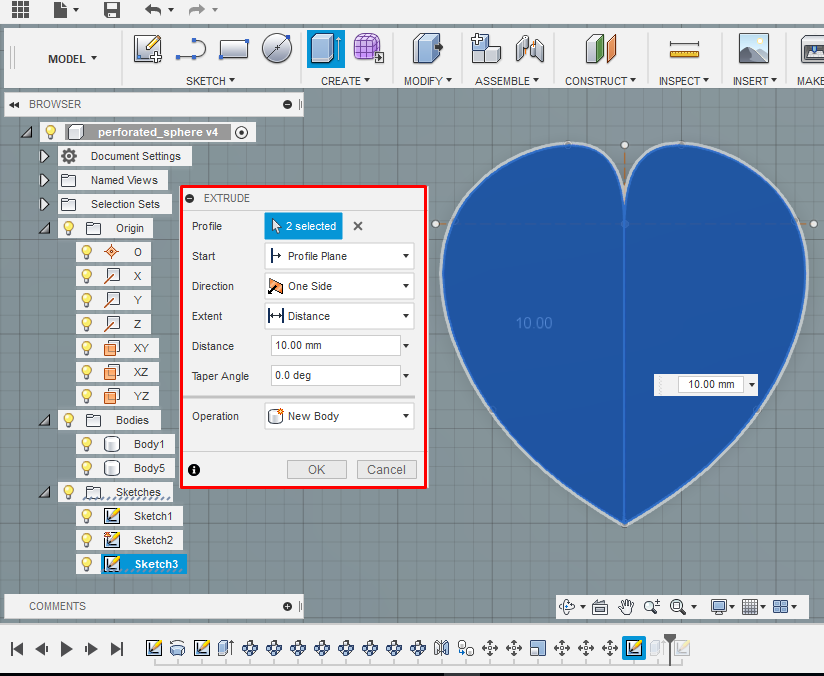Click the Mirror feature in the timeline
Screen dimensions: 824x676
pyautogui.click(x=441, y=648)
